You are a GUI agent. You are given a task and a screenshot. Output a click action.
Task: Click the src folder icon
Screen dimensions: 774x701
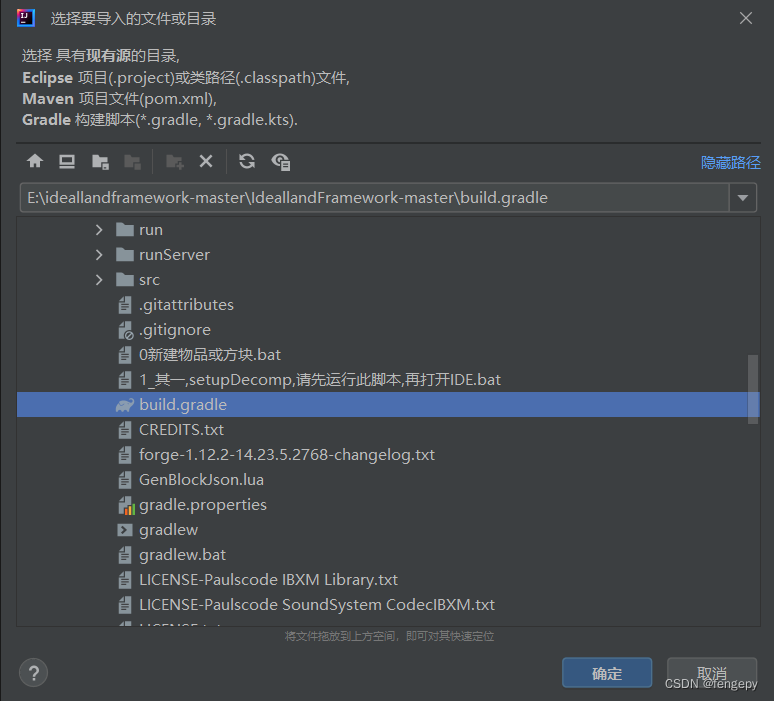(125, 280)
